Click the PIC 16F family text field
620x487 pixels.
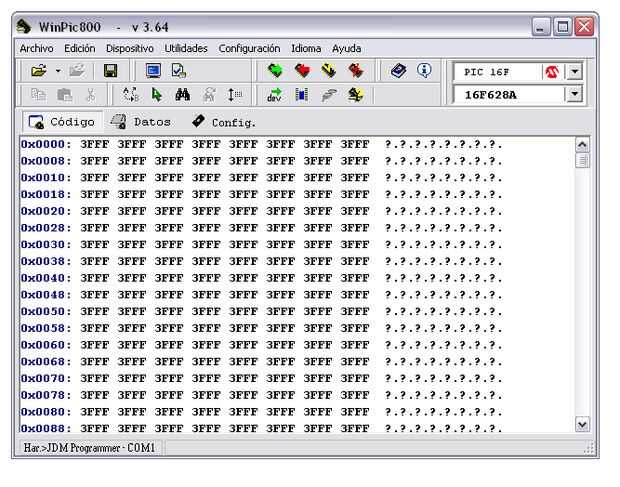pyautogui.click(x=497, y=72)
